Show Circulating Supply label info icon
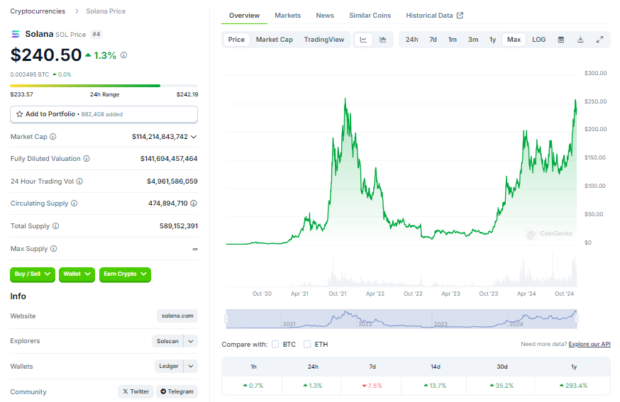The width and height of the screenshot is (620, 402). tap(74, 204)
